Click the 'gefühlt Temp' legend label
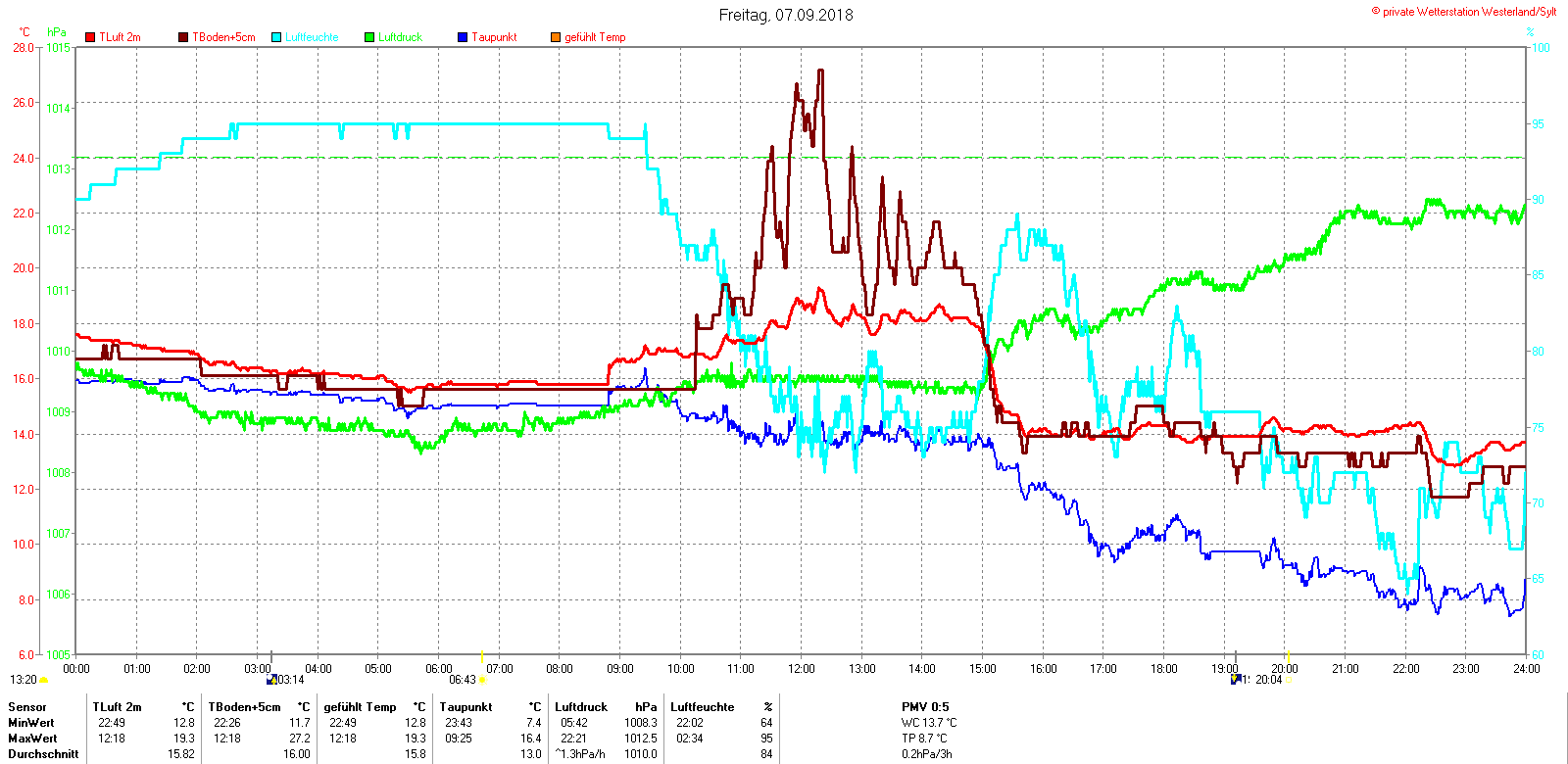The height and width of the screenshot is (764, 1568). coord(595,37)
